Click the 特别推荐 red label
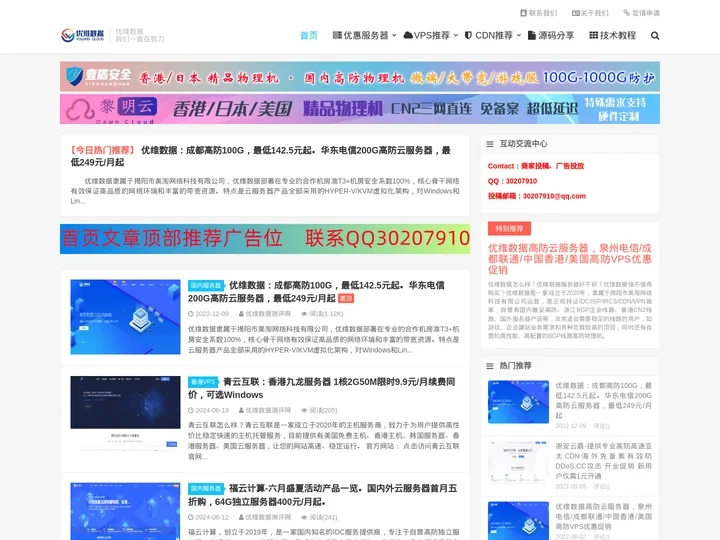Viewport: 720px width, 540px height. tap(509, 229)
